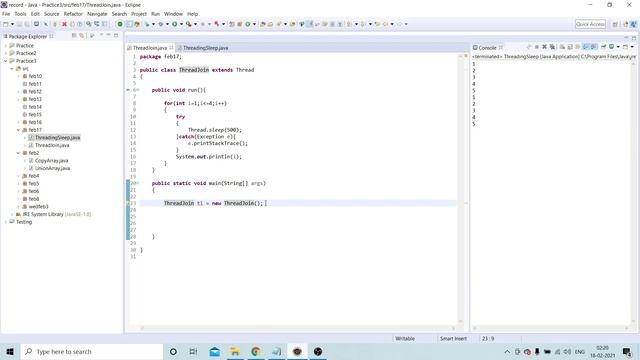Open the Package Explorer view menu
Image resolution: width=640 pixels, height=360 pixels.
92,36
